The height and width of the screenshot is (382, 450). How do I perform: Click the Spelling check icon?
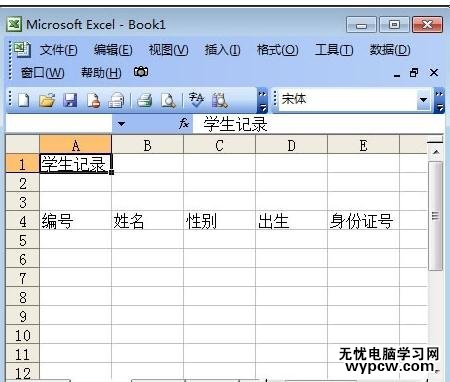(196, 99)
